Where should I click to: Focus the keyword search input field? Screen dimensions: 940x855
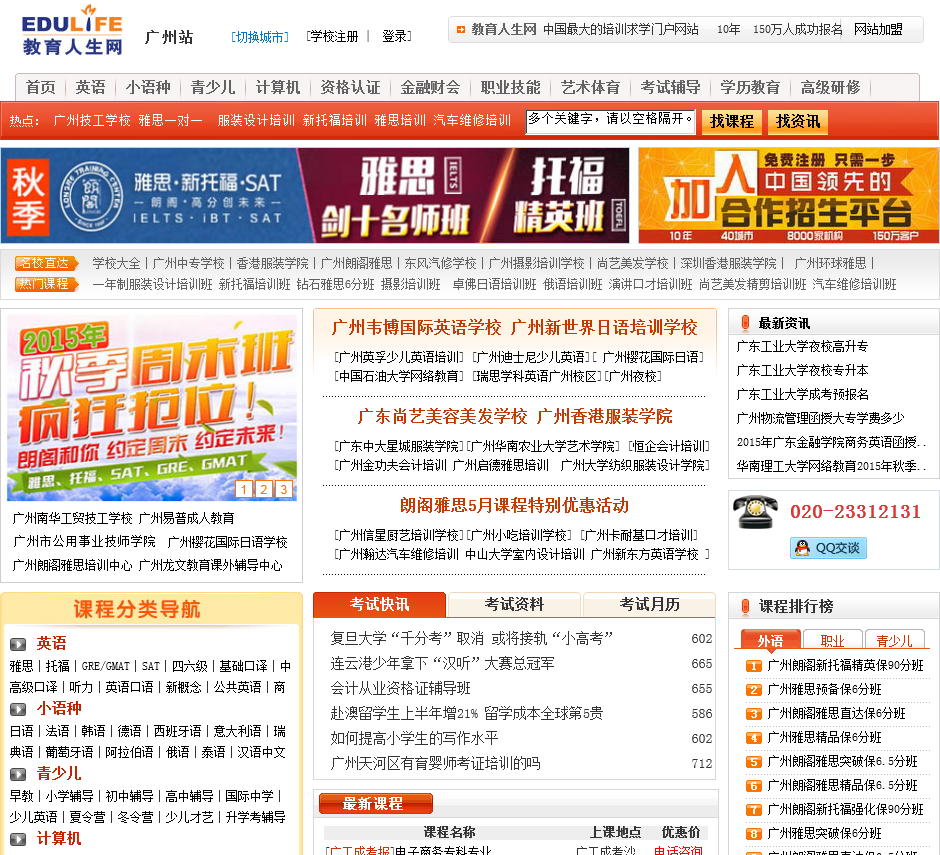[610, 122]
